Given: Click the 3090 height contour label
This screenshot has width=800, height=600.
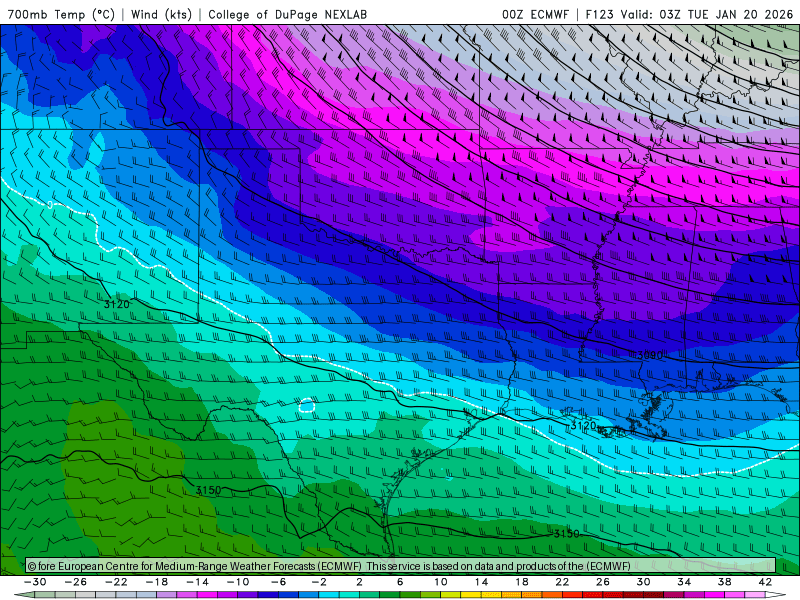Looking at the screenshot, I should tap(649, 355).
